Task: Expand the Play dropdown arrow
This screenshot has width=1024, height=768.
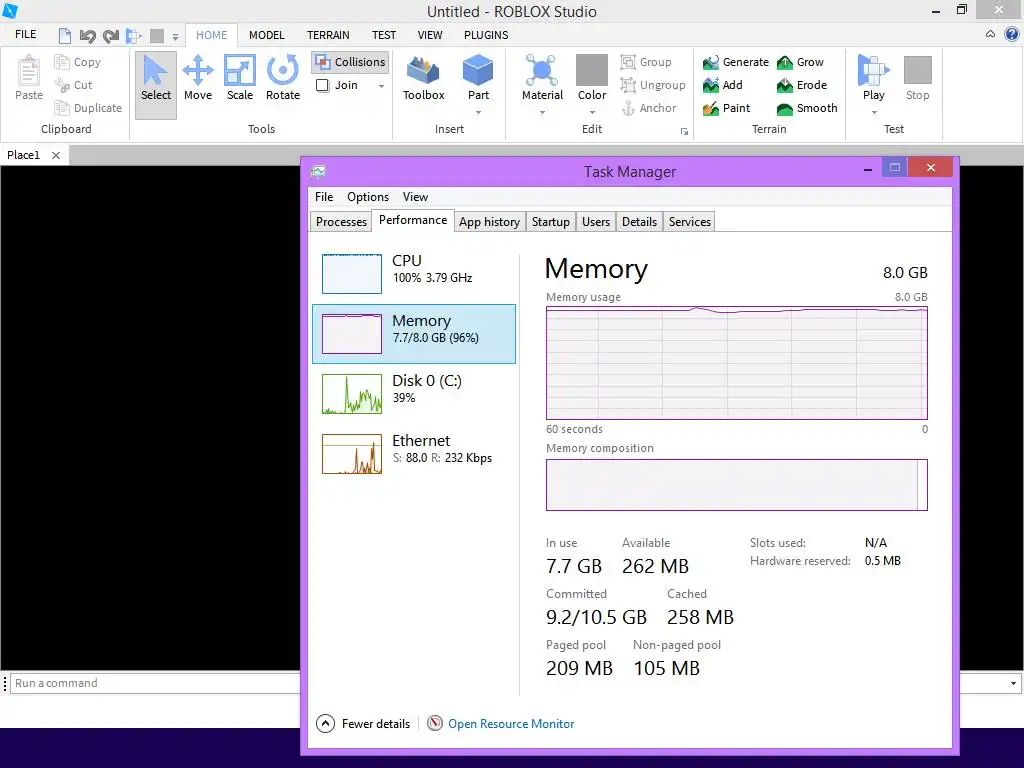Action: point(874,112)
